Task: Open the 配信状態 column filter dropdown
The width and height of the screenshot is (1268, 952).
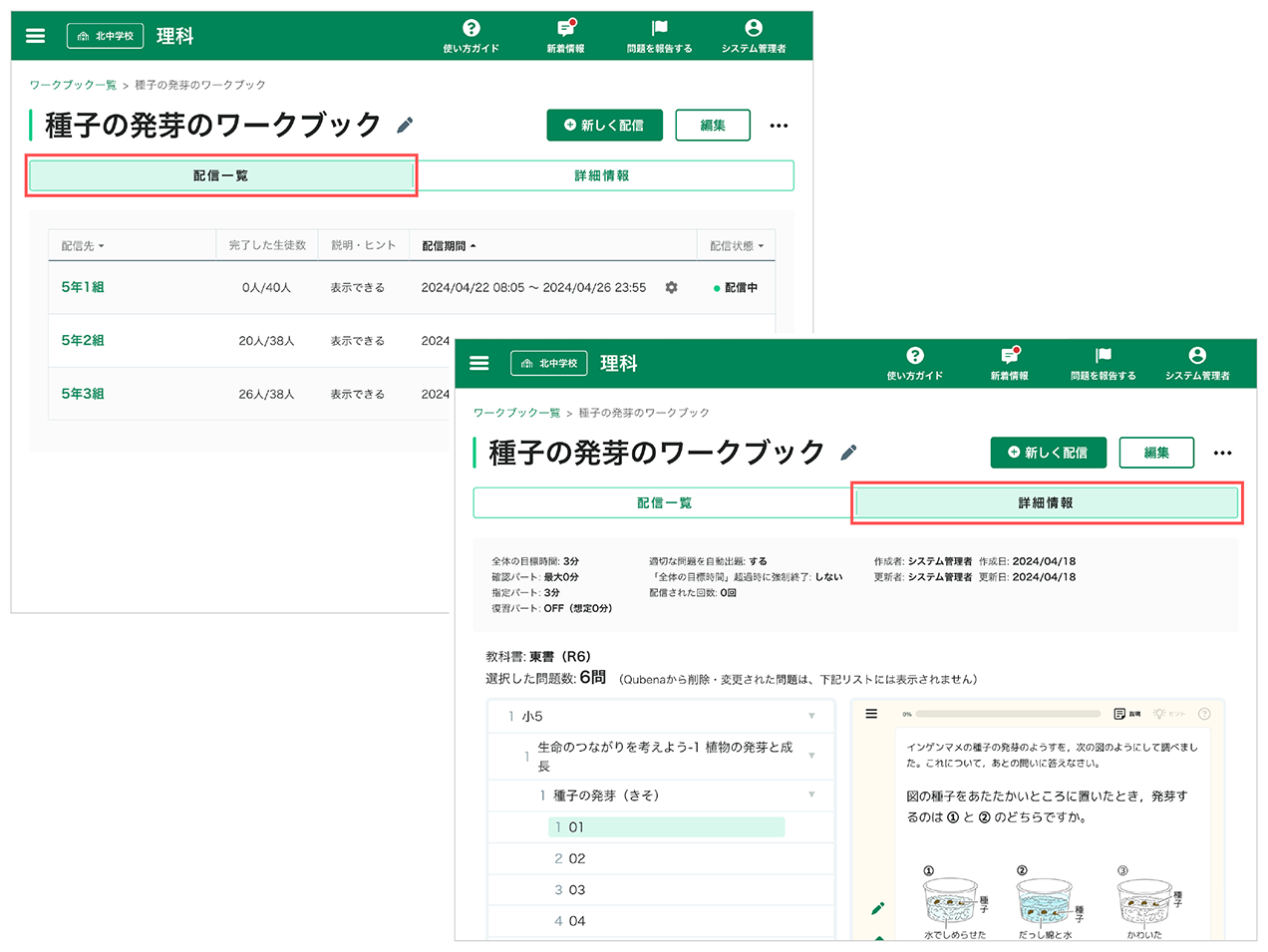Action: coord(737,246)
